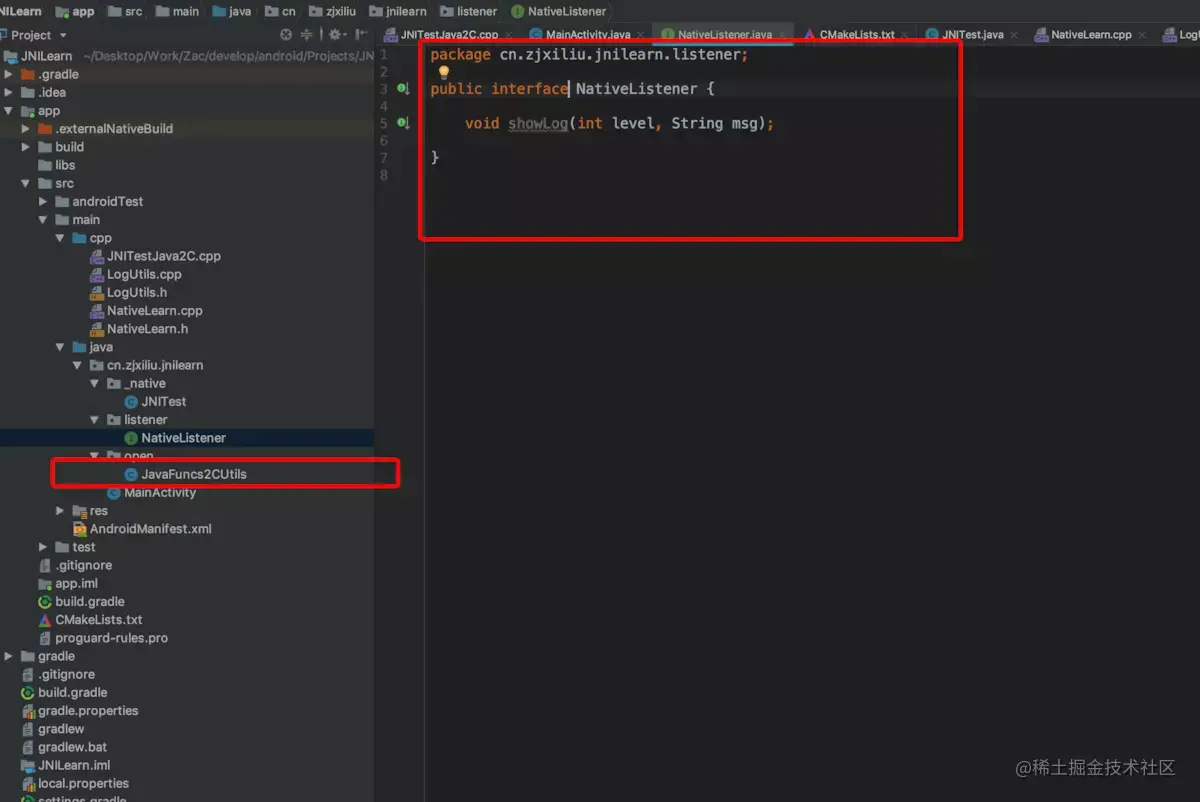
Task: Expand the res folder arrow
Action: coord(61,511)
